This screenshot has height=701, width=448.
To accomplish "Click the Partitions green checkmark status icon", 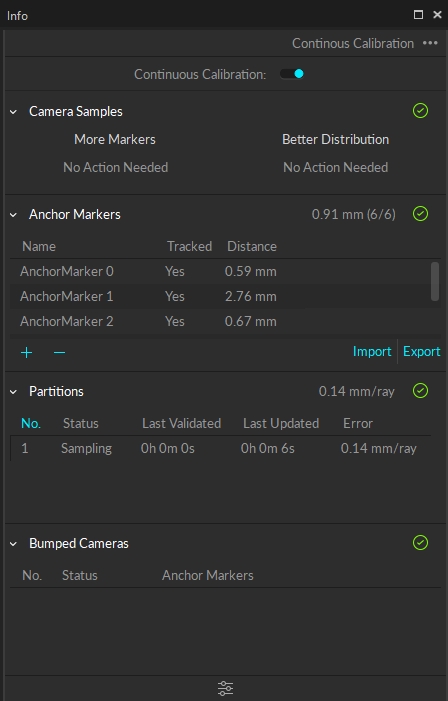I will (x=420, y=391).
